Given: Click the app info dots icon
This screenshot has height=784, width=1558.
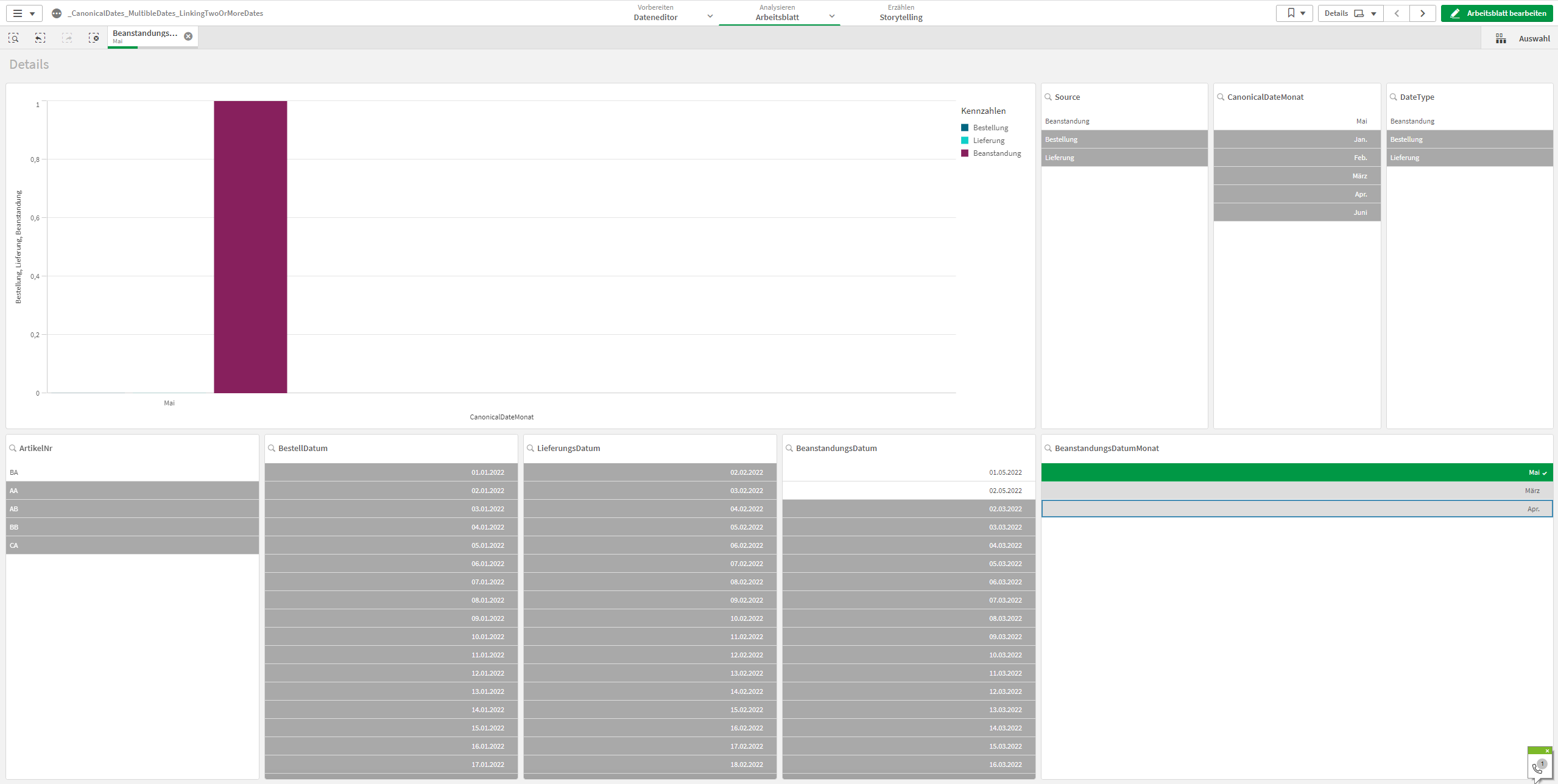Looking at the screenshot, I should pyautogui.click(x=57, y=13).
